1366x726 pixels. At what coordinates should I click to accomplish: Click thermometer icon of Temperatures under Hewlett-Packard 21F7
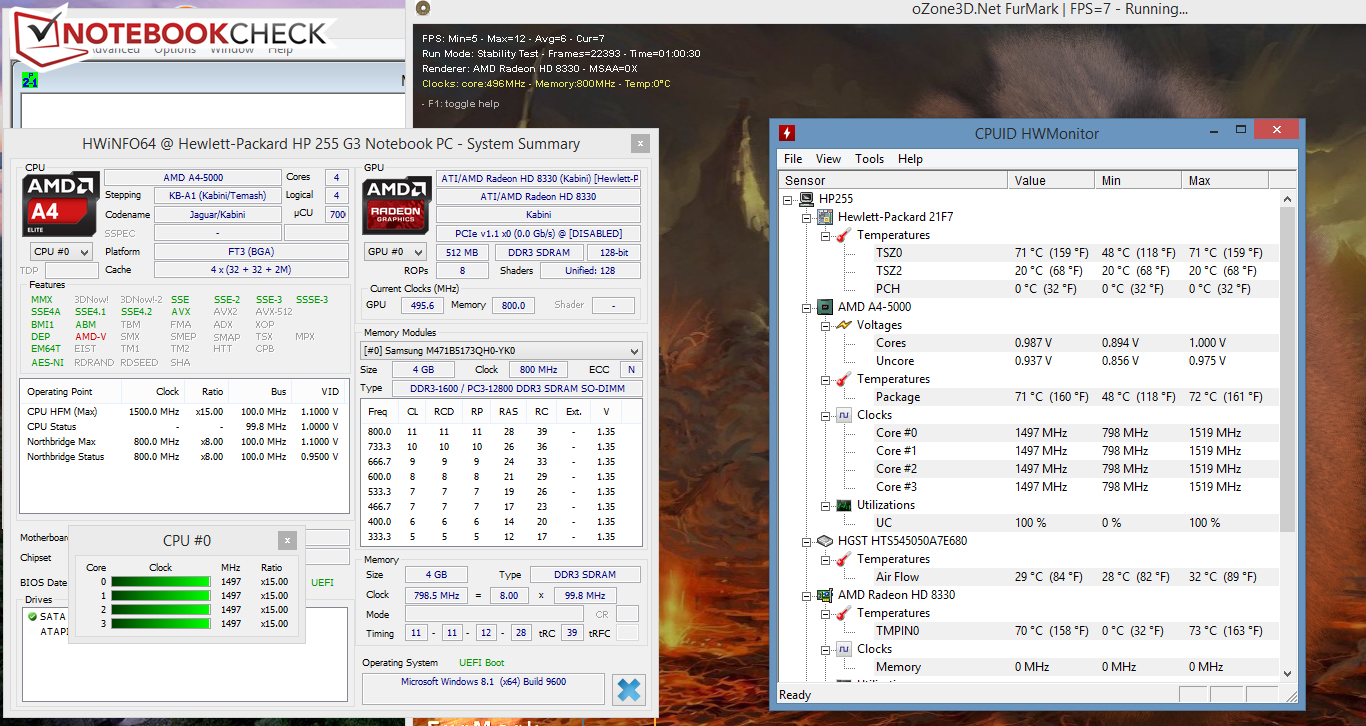(x=843, y=235)
